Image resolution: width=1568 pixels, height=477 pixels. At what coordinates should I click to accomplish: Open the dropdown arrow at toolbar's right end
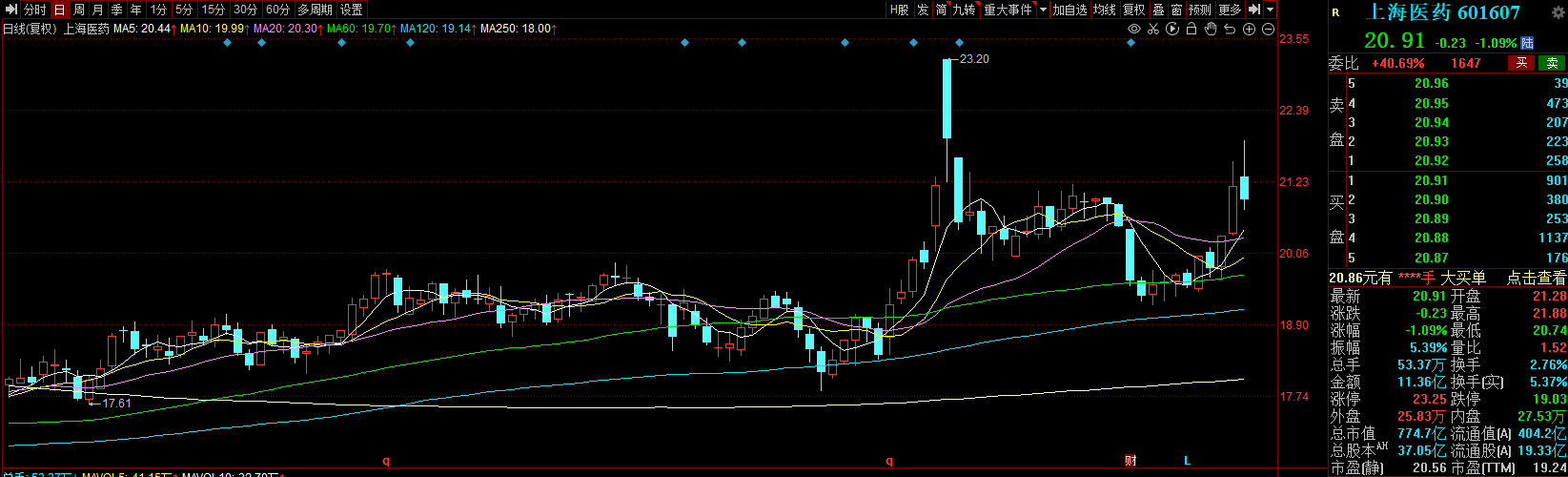click(x=1270, y=10)
